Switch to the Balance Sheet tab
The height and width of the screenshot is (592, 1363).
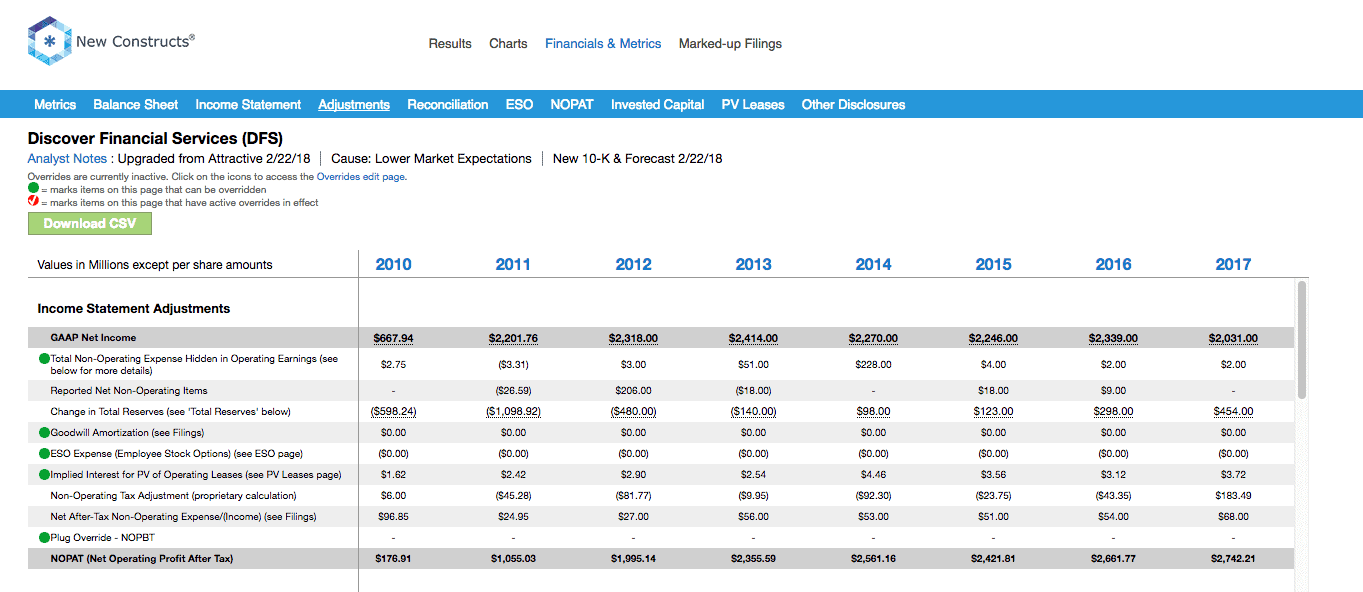tap(136, 105)
